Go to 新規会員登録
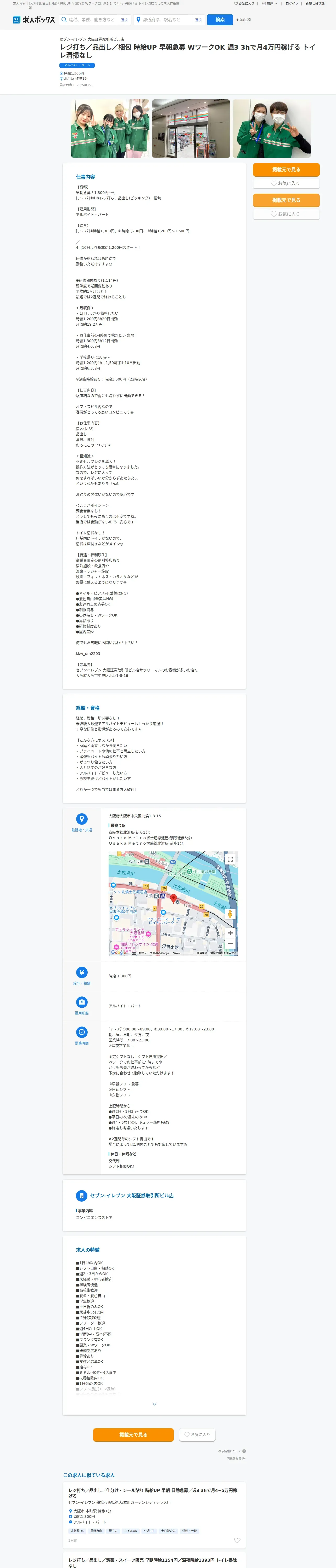Viewport: 336px width, 1568px height. coord(315,4)
